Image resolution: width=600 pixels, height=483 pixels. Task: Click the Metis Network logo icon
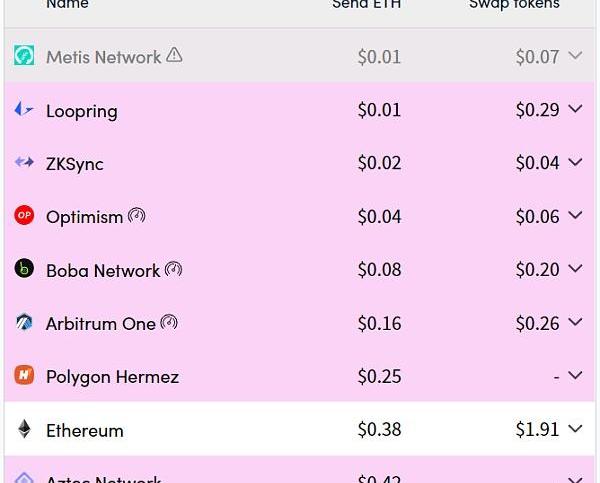point(24,56)
